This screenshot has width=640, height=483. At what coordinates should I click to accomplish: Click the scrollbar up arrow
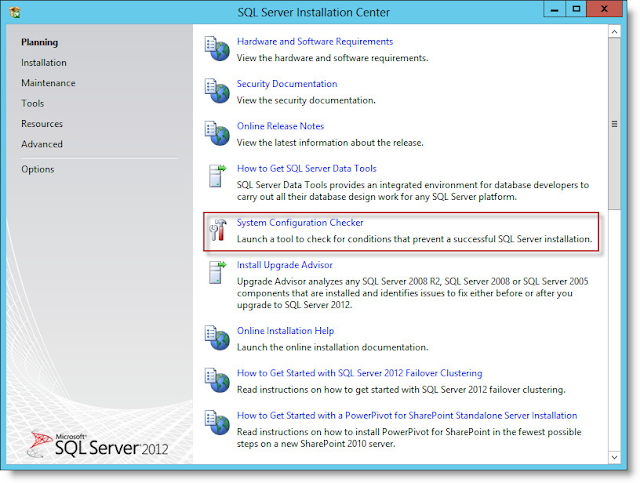[614, 31]
